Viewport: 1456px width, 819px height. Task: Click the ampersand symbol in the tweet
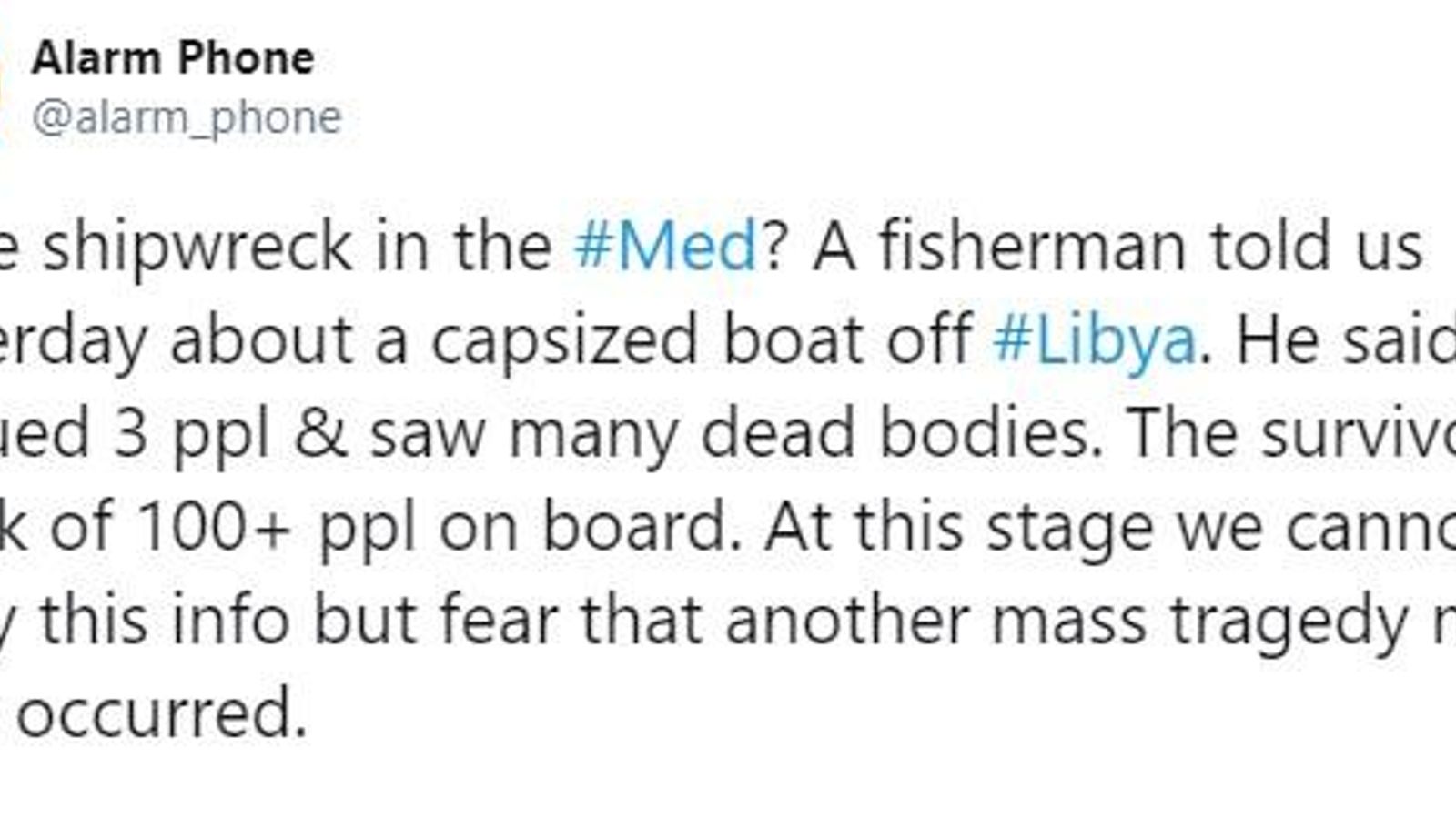(320, 433)
